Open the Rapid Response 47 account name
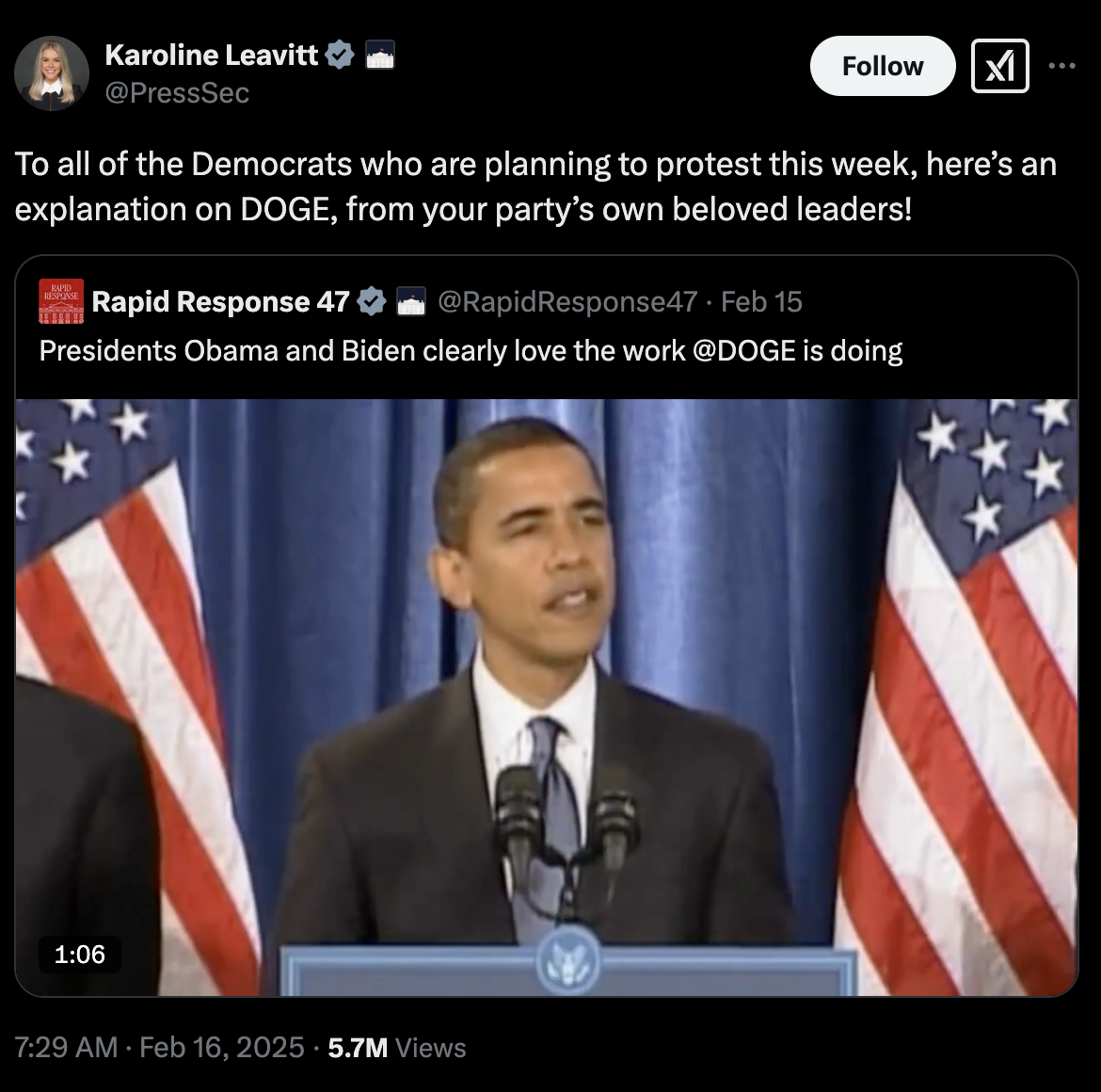This screenshot has width=1101, height=1092. click(x=220, y=302)
